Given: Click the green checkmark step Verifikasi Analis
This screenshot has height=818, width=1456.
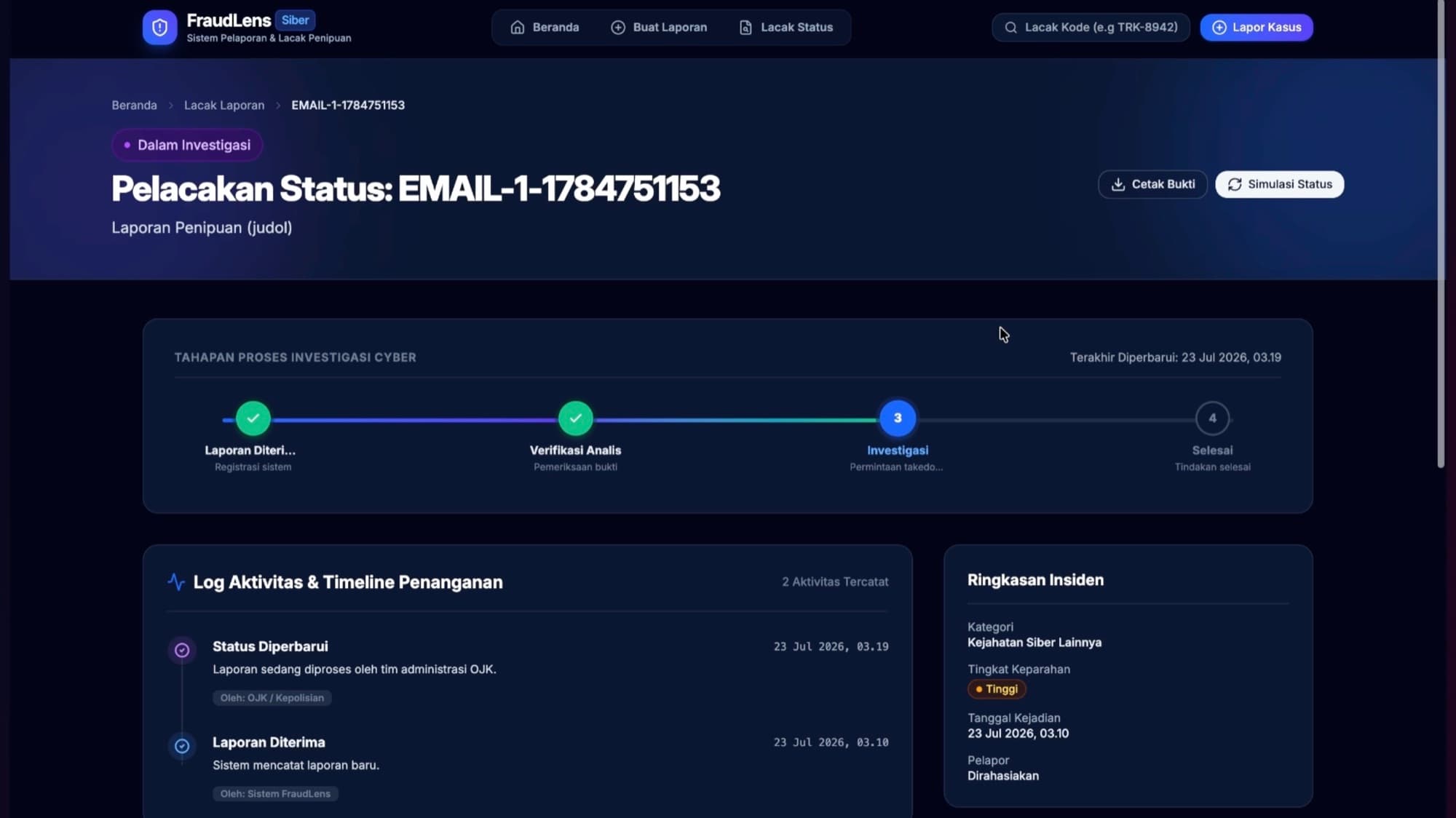Looking at the screenshot, I should tap(575, 418).
